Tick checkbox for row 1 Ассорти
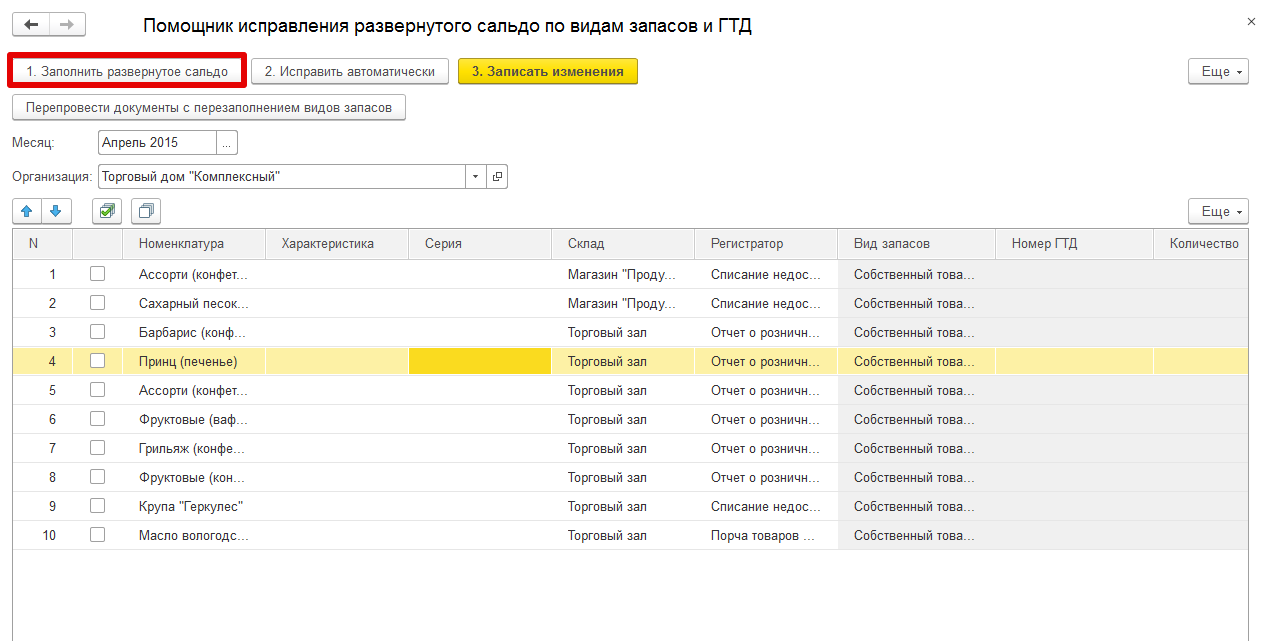1267x641 pixels. point(97,274)
